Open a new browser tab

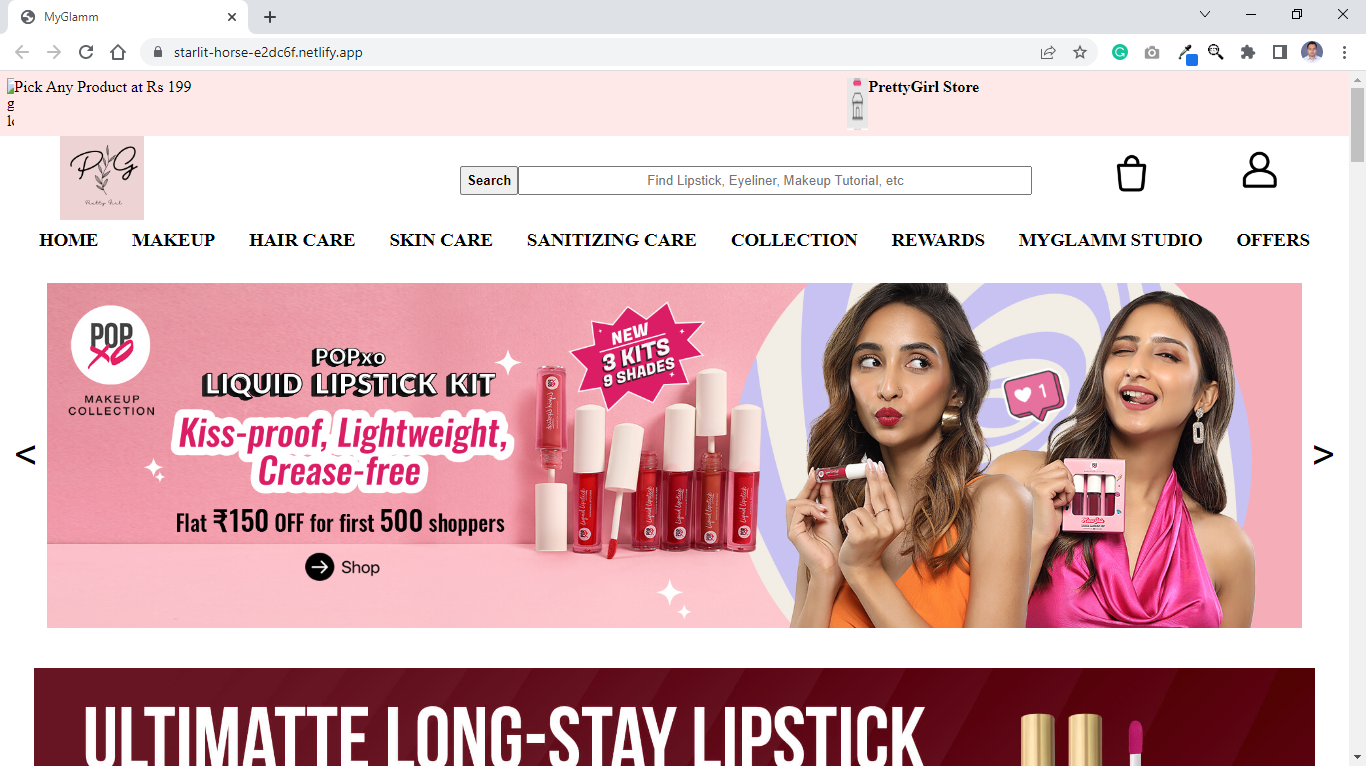[x=270, y=17]
